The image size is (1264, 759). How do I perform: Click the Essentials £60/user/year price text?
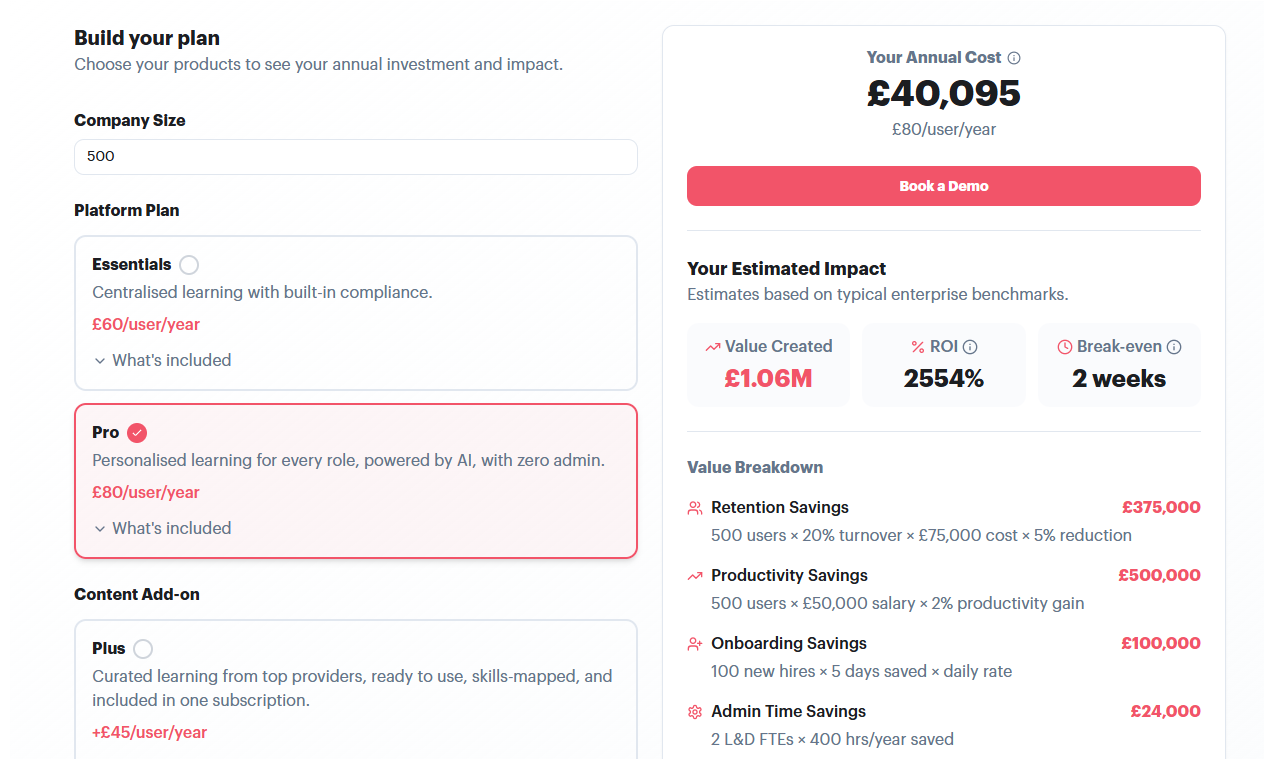(x=146, y=324)
